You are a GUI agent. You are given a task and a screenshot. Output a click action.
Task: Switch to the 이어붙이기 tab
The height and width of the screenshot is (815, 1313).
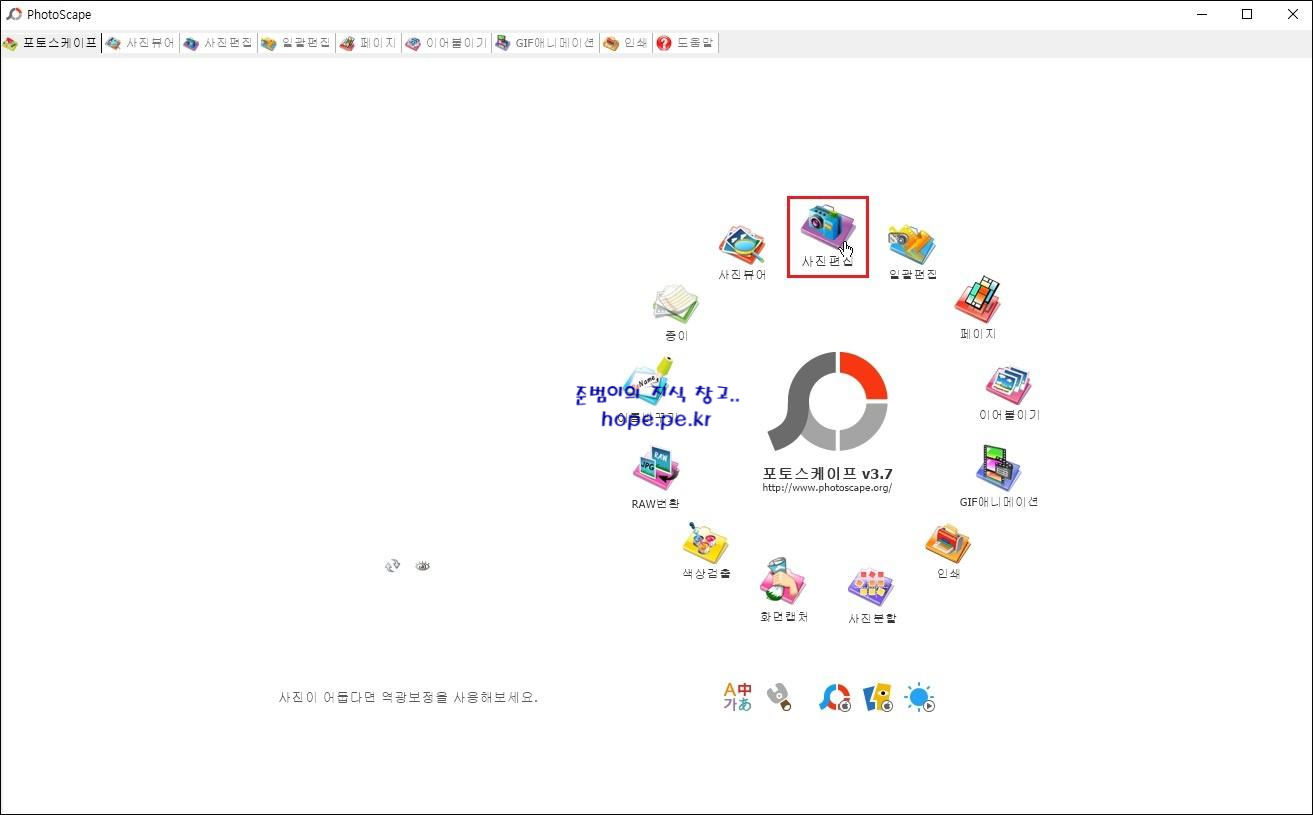tap(446, 43)
